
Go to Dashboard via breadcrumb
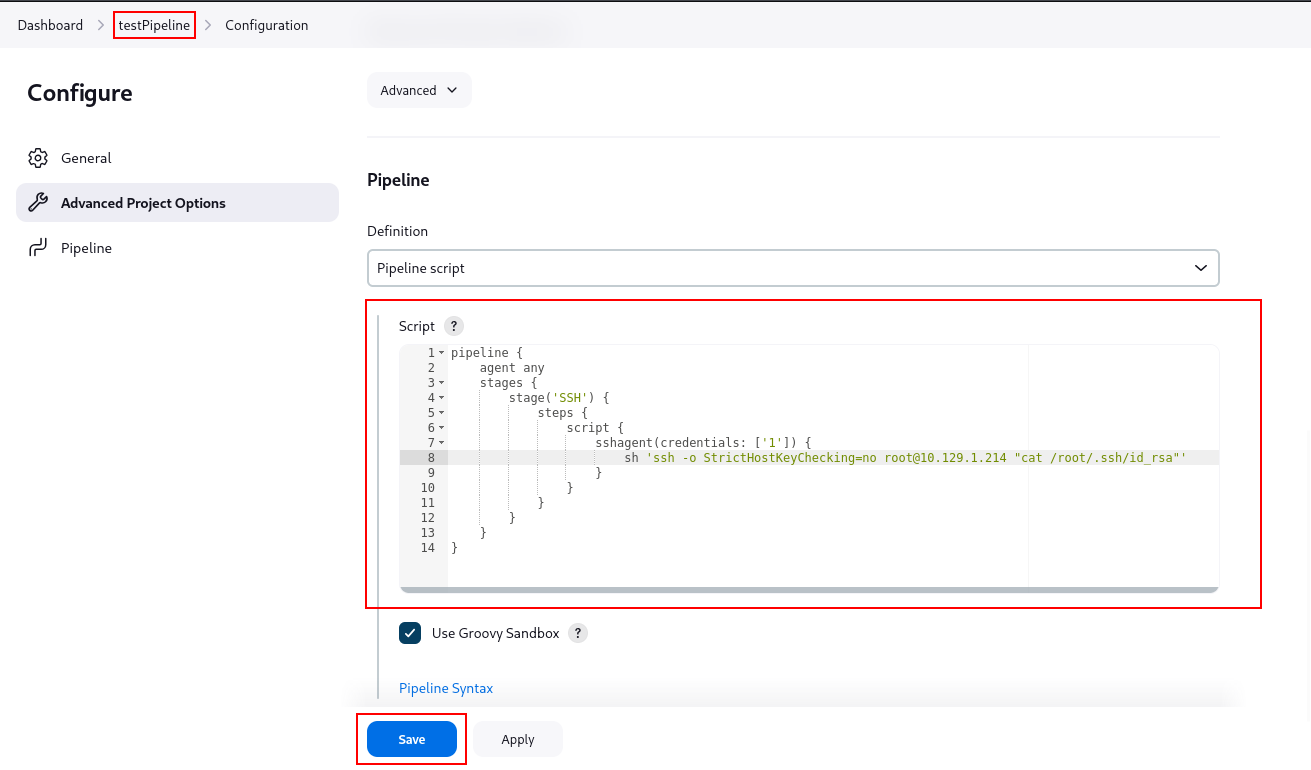(x=50, y=25)
